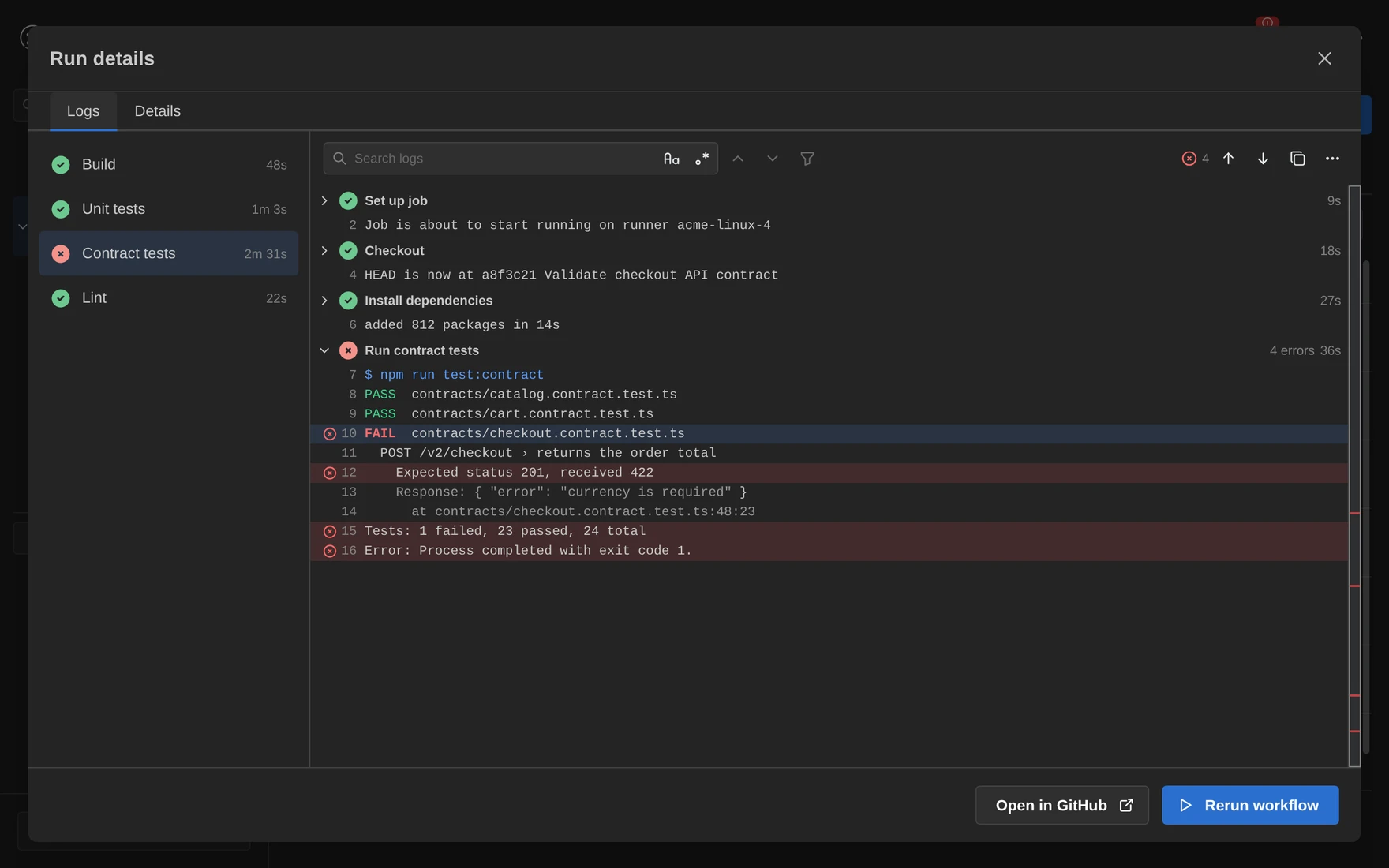The height and width of the screenshot is (868, 1389).
Task: Select the Contract tests job
Action: (169, 253)
